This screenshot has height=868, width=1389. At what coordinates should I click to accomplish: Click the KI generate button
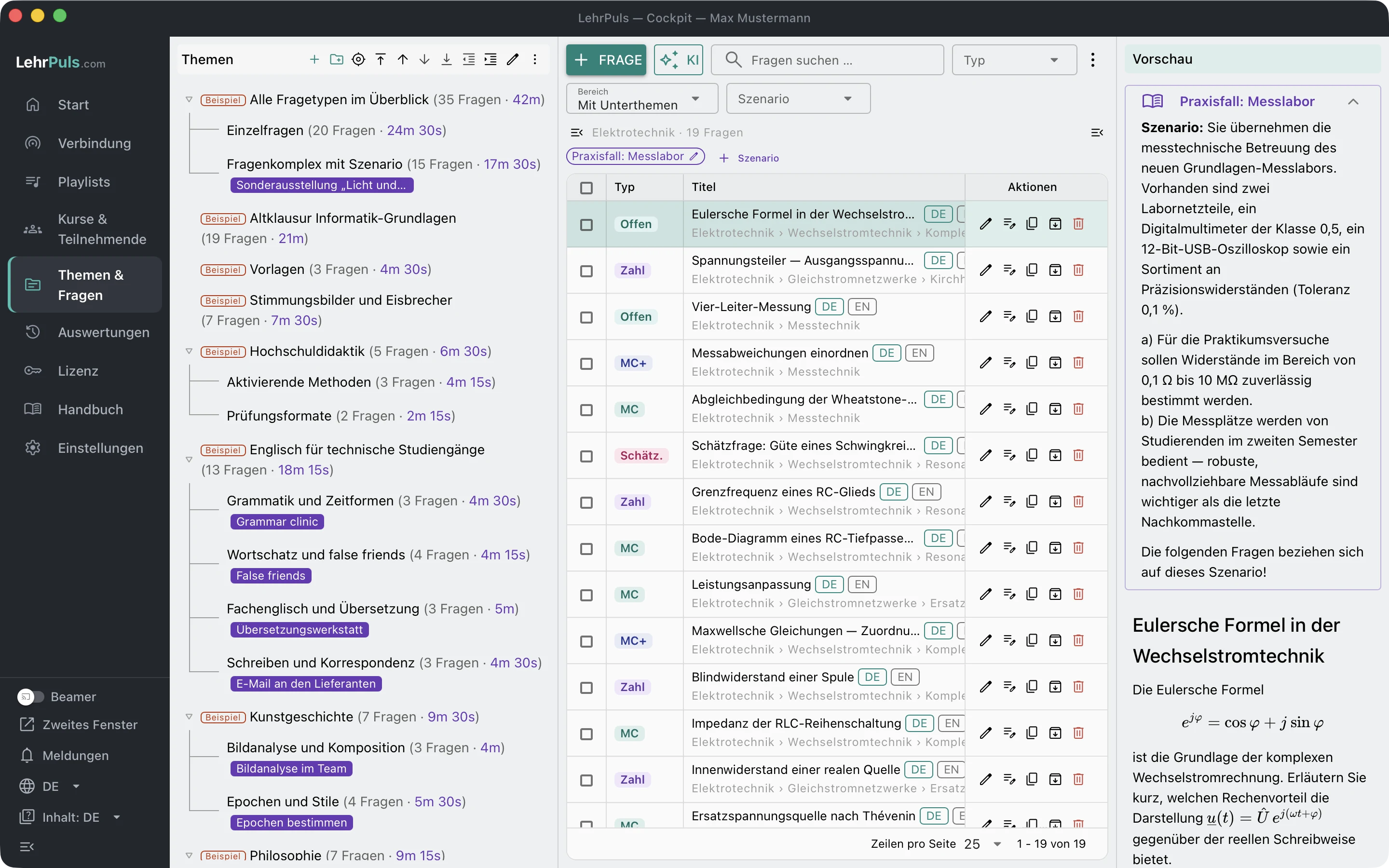tap(679, 60)
